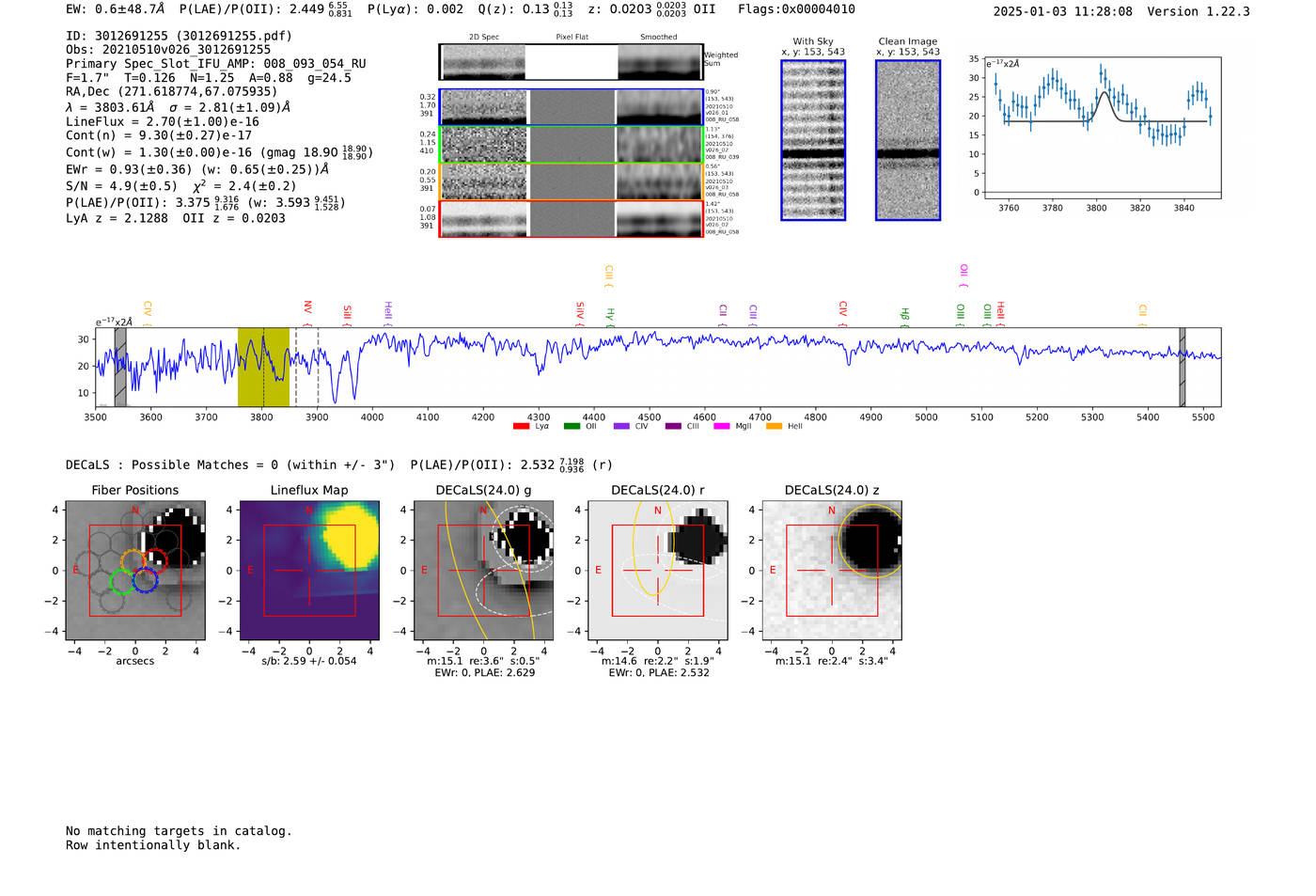Click the red SiIV line marker
This screenshot has width=1316, height=896.
[580, 313]
